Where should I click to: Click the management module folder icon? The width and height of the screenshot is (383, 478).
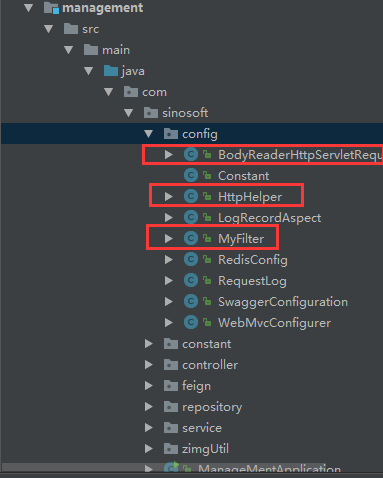click(x=51, y=8)
